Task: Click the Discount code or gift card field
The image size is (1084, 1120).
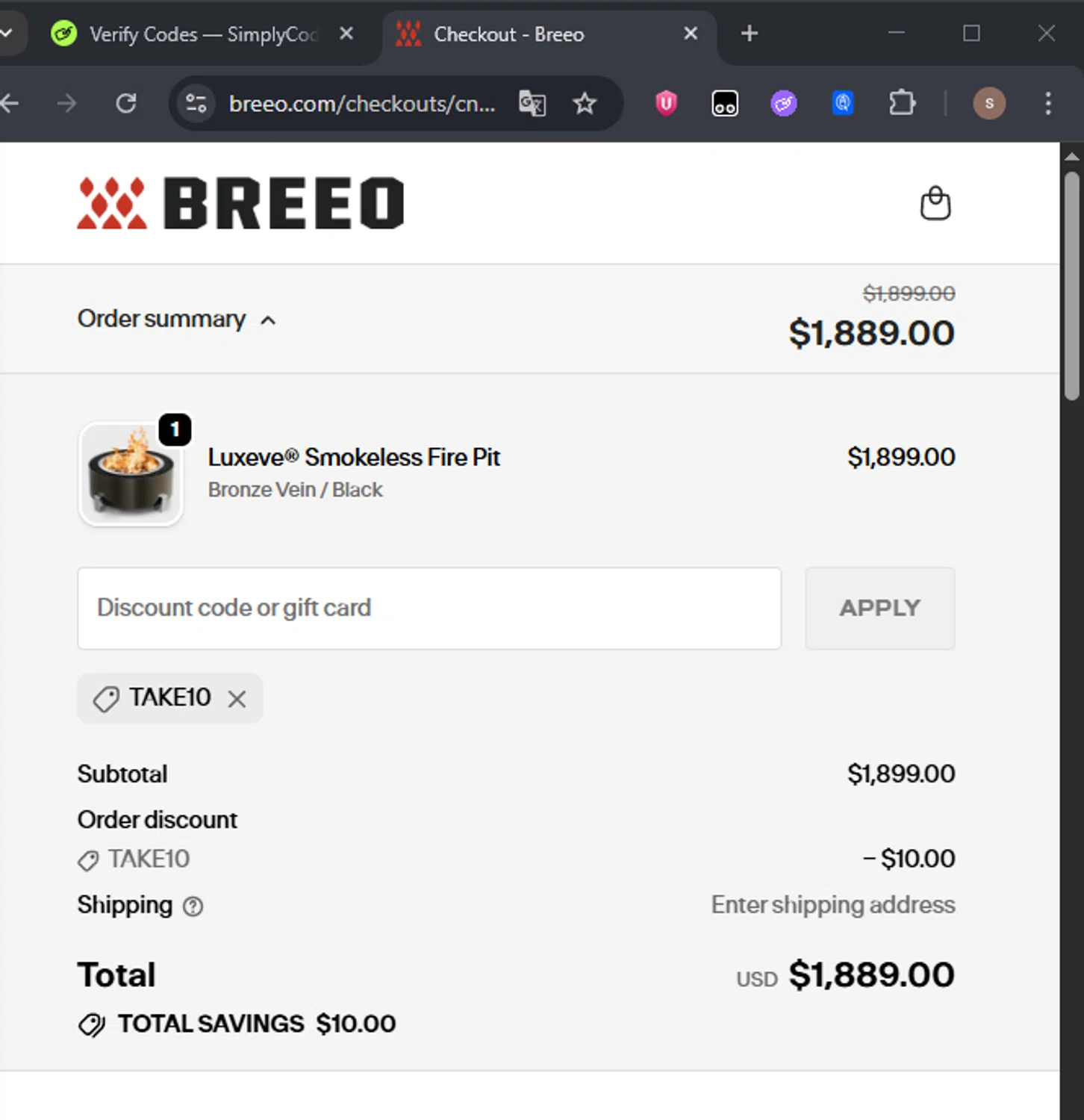Action: pos(429,608)
